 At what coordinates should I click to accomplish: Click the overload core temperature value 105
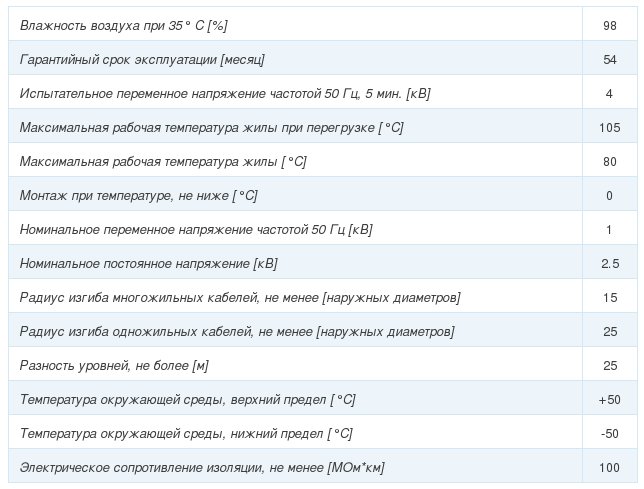(x=609, y=128)
